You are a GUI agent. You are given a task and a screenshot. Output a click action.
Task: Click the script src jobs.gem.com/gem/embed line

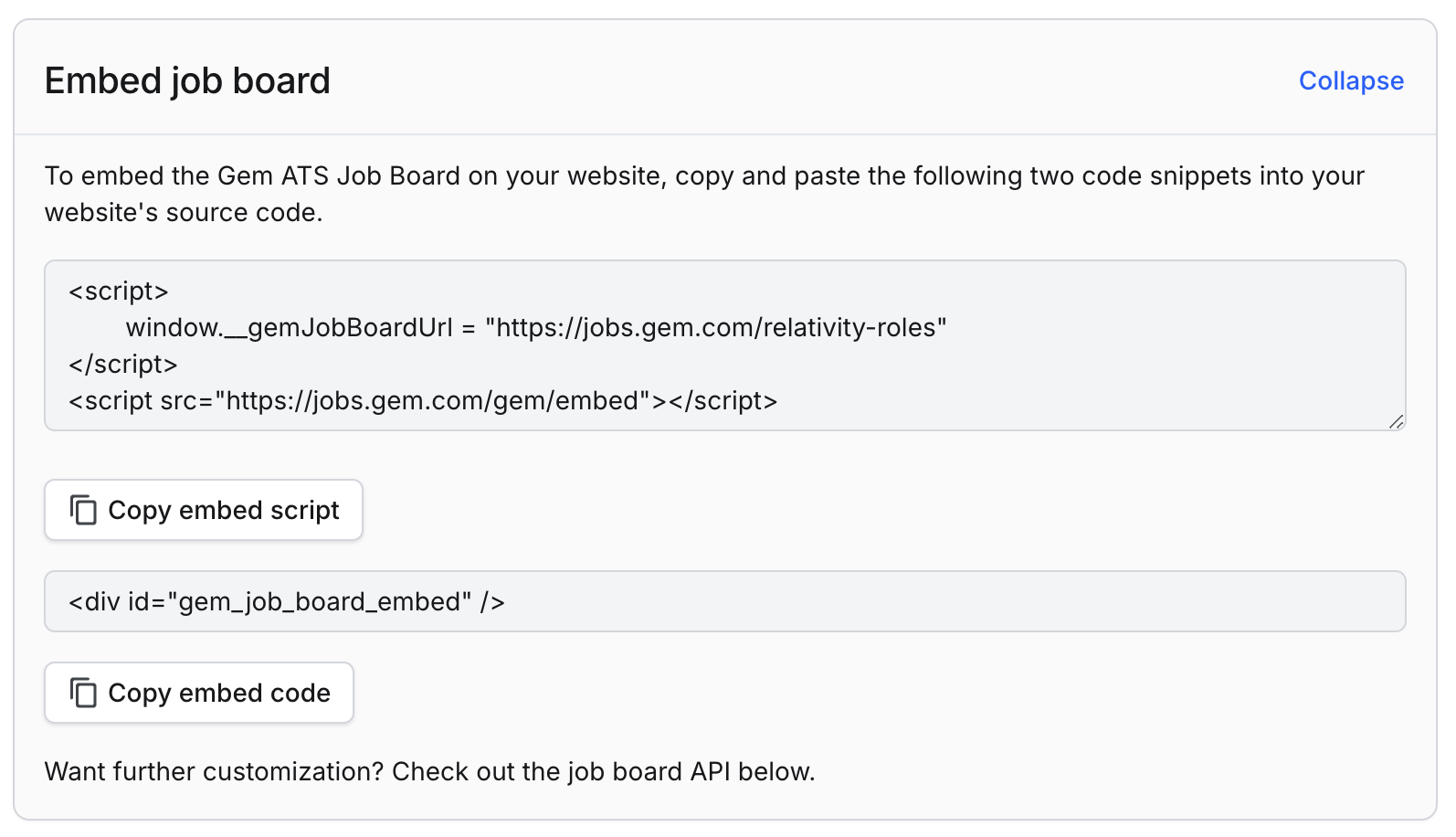(x=423, y=400)
